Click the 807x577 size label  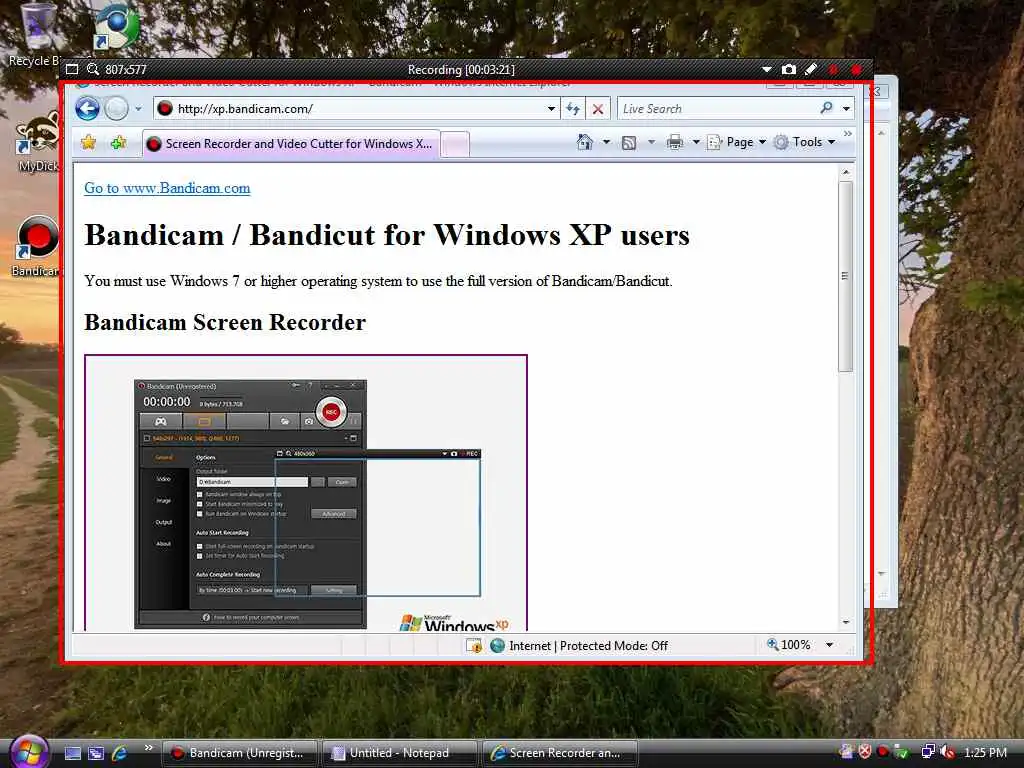tap(126, 69)
